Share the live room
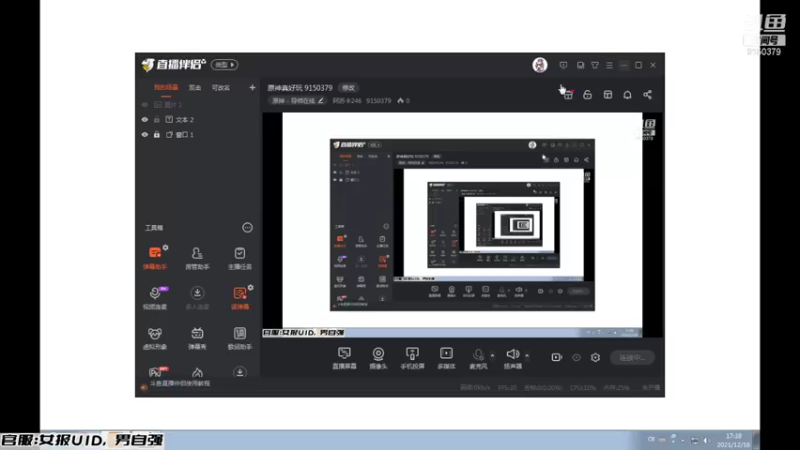The height and width of the screenshot is (450, 800). tap(647, 95)
